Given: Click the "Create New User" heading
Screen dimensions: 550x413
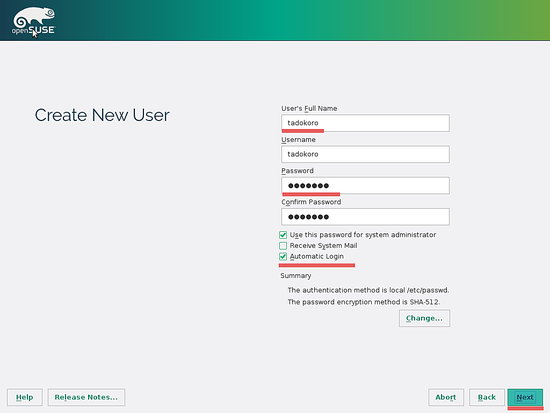Looking at the screenshot, I should [x=102, y=115].
